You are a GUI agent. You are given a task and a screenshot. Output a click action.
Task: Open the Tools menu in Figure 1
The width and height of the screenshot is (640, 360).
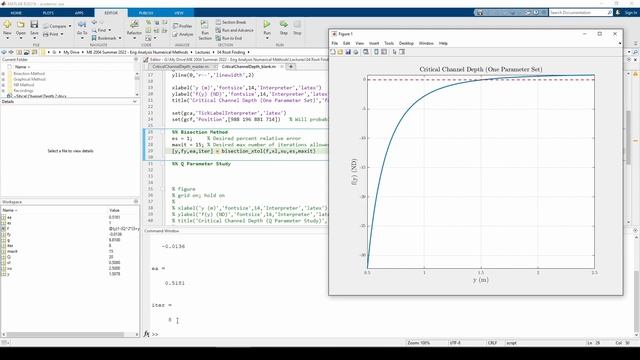(389, 43)
